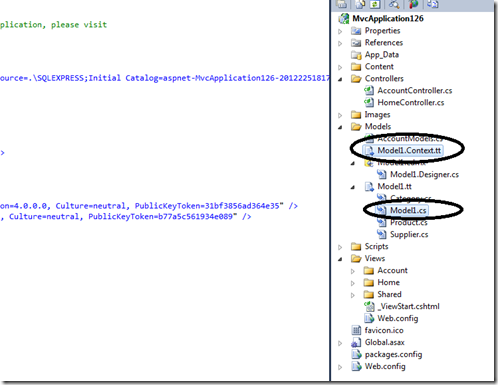
Task: Click the project-level Web.config icon below packages.config
Action: pos(356,367)
